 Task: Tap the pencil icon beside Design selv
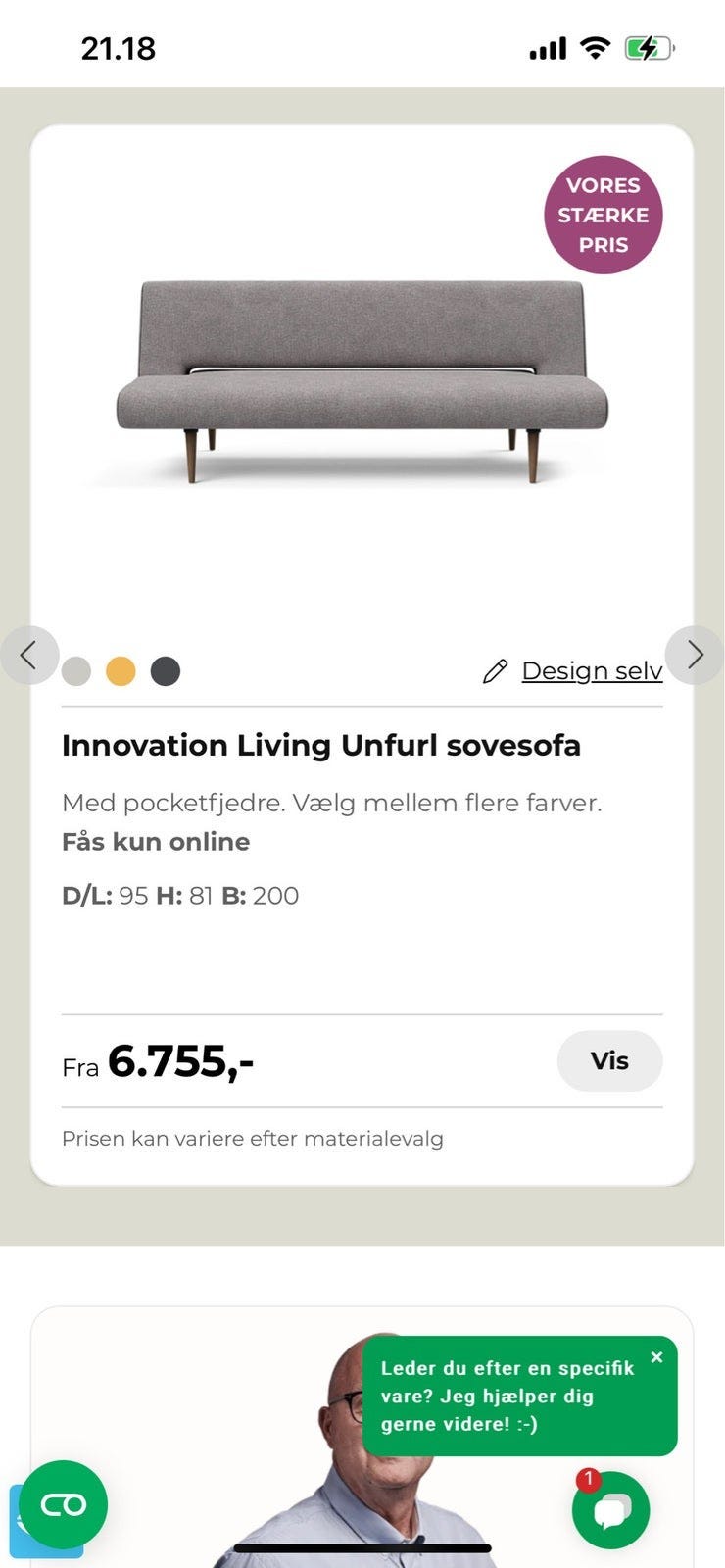pyautogui.click(x=496, y=671)
